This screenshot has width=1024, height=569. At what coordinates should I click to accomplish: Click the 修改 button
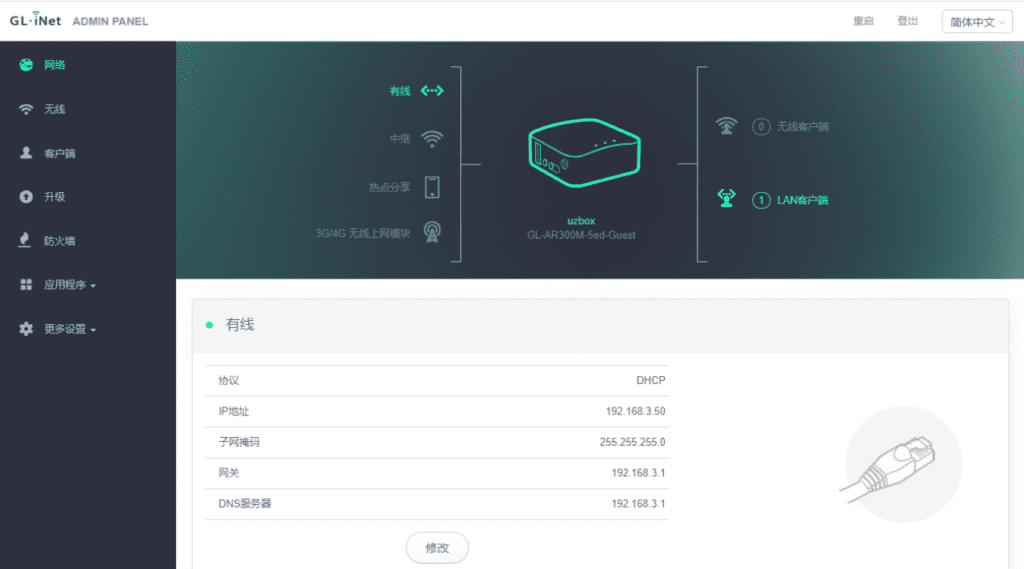437,547
